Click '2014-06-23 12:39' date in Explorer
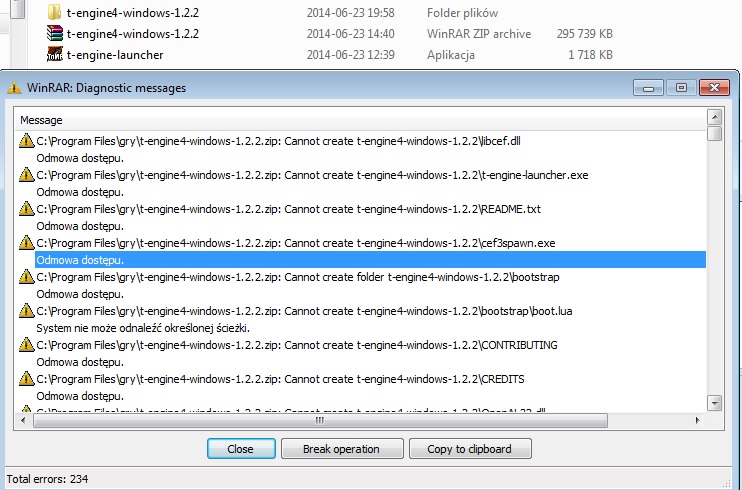Viewport: 742px width, 490px height. pos(351,55)
